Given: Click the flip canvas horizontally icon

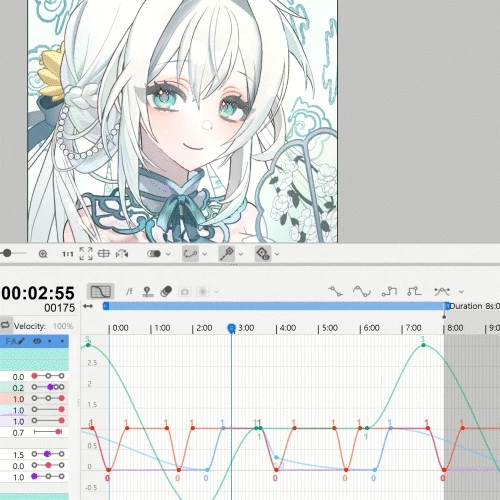Looking at the screenshot, I should [122, 254].
